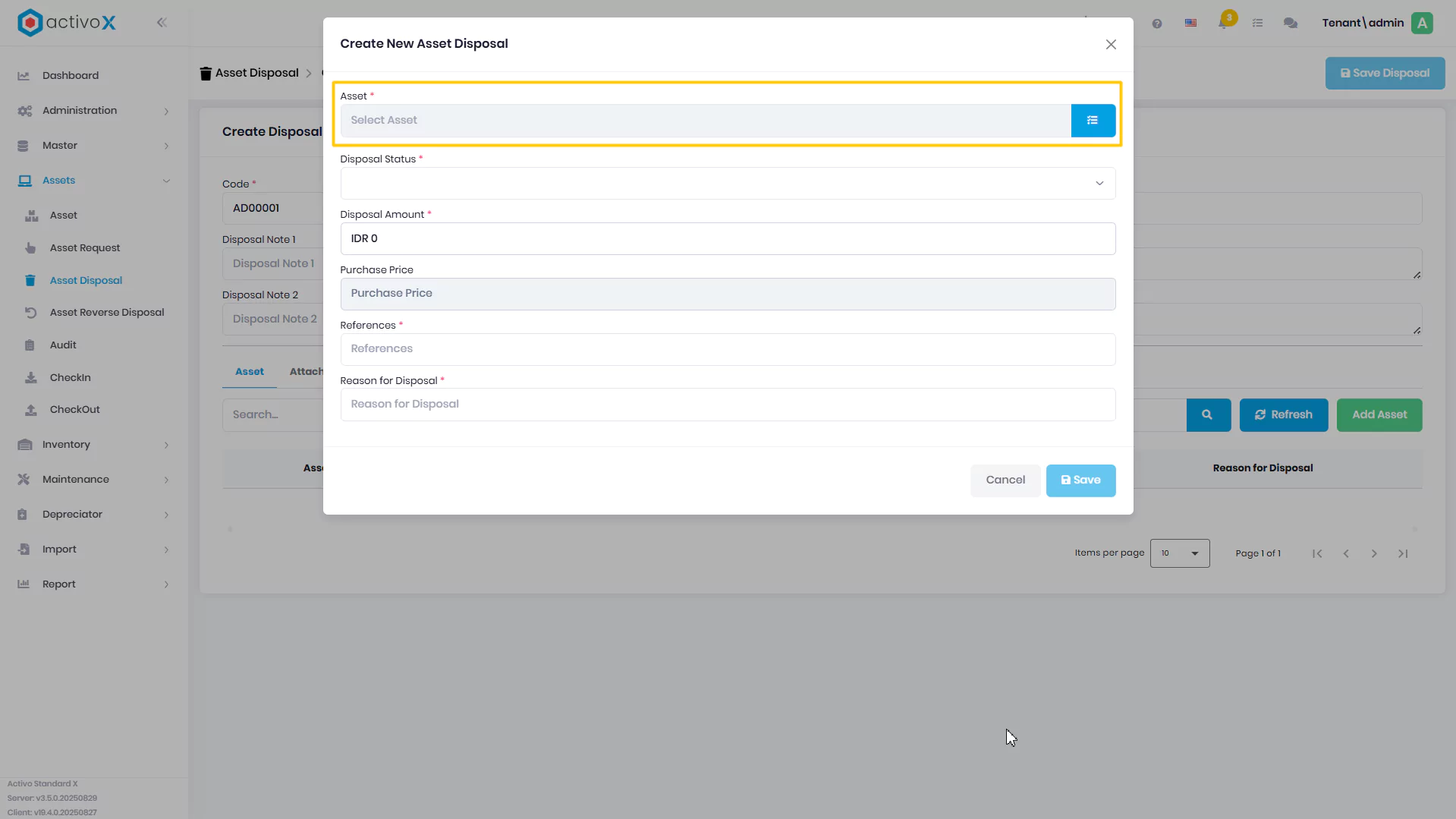Focus the Purchase Price field
Screen dimensions: 1456x819
coord(728,295)
